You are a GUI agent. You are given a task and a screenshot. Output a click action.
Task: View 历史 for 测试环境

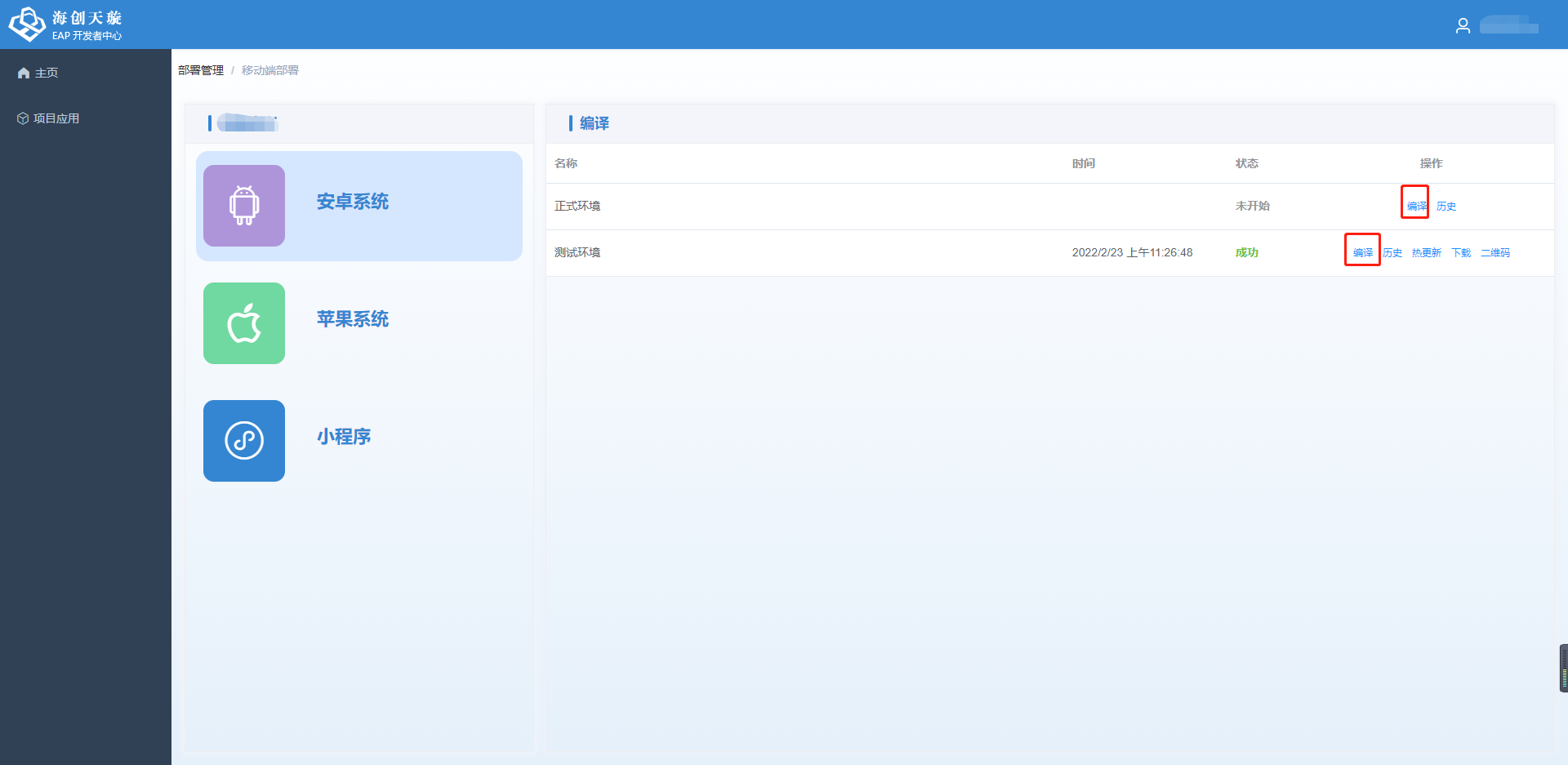(x=1392, y=253)
